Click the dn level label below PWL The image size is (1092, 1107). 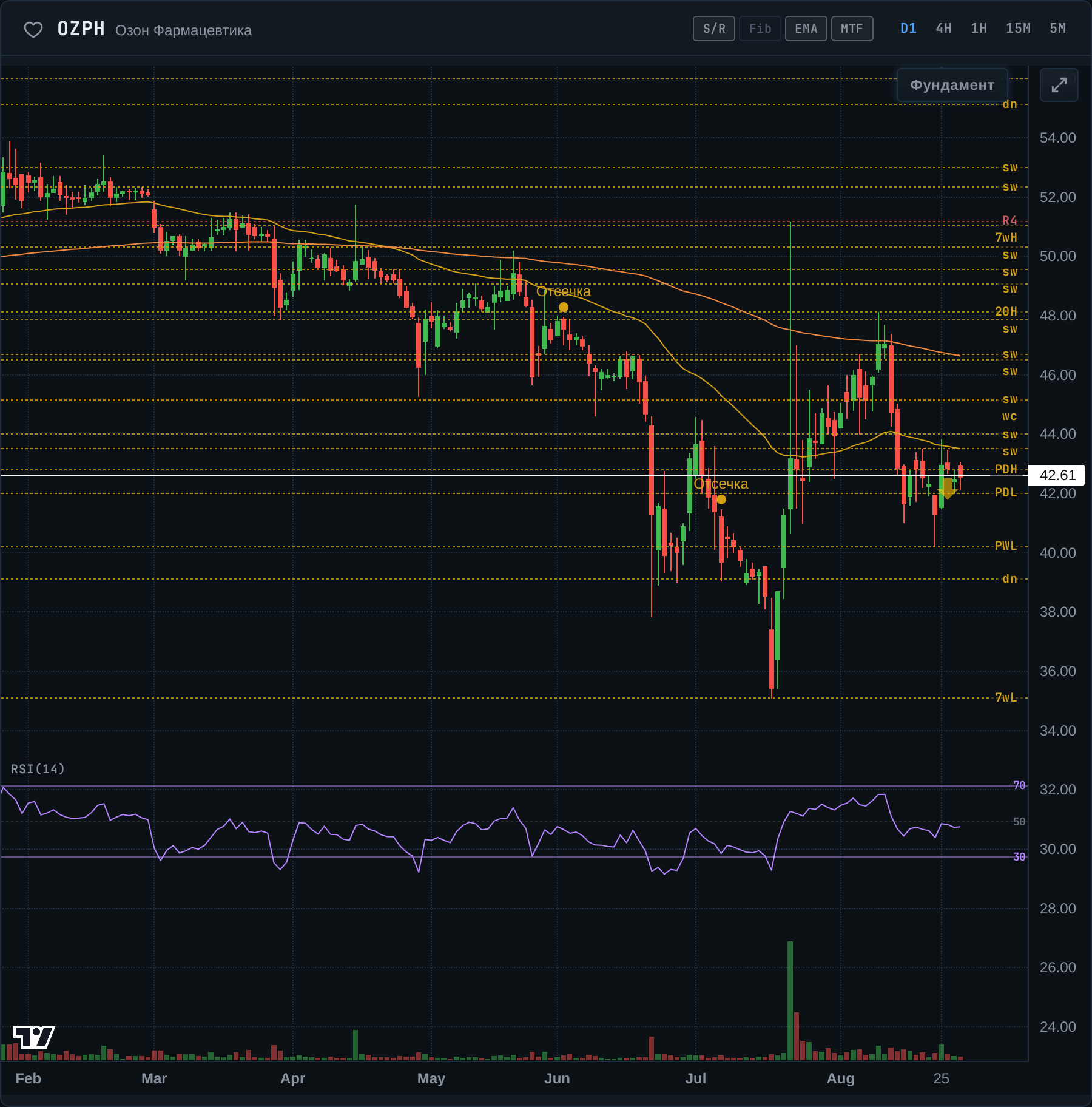[1009, 578]
